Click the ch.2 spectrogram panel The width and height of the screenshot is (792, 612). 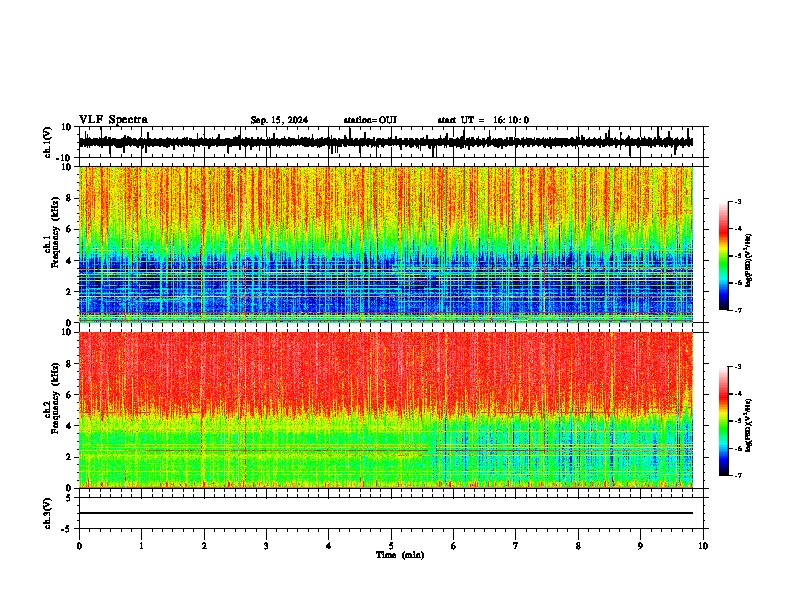click(x=386, y=410)
